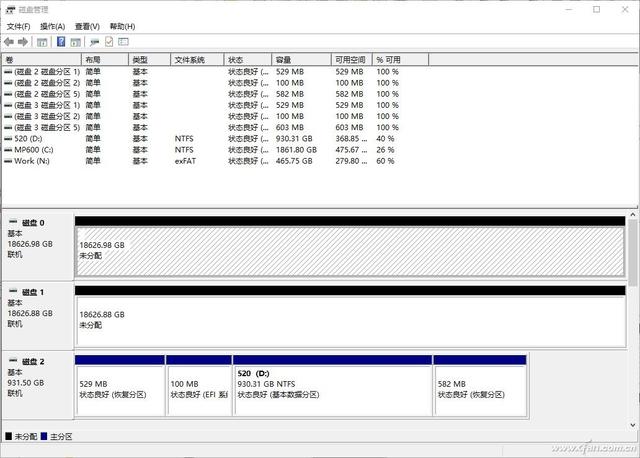Click volume icon of 磁盘 3 磁盘分区 2 row
The image size is (640, 458).
pos(8,116)
